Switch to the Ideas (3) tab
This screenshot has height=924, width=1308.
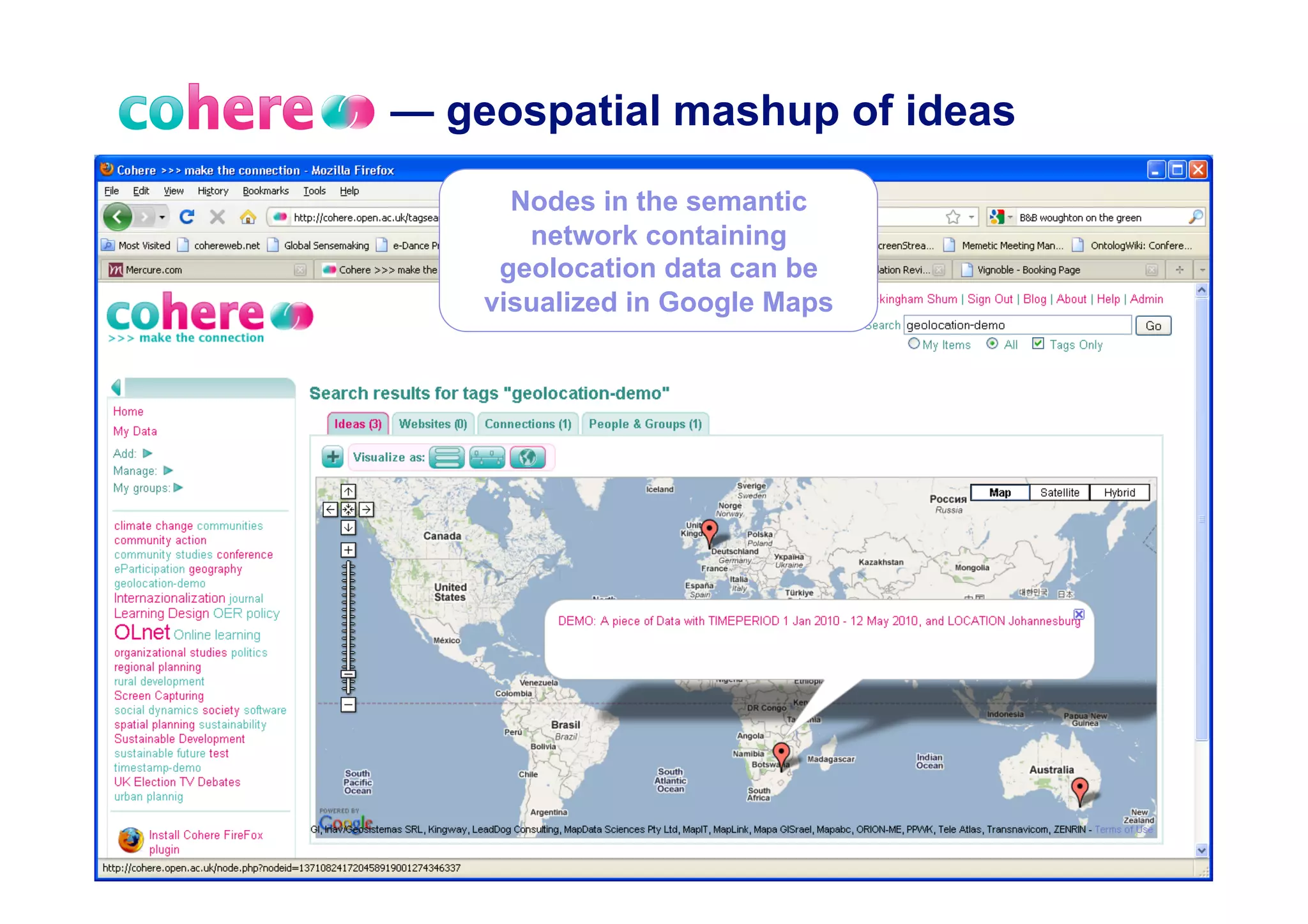pyautogui.click(x=358, y=424)
